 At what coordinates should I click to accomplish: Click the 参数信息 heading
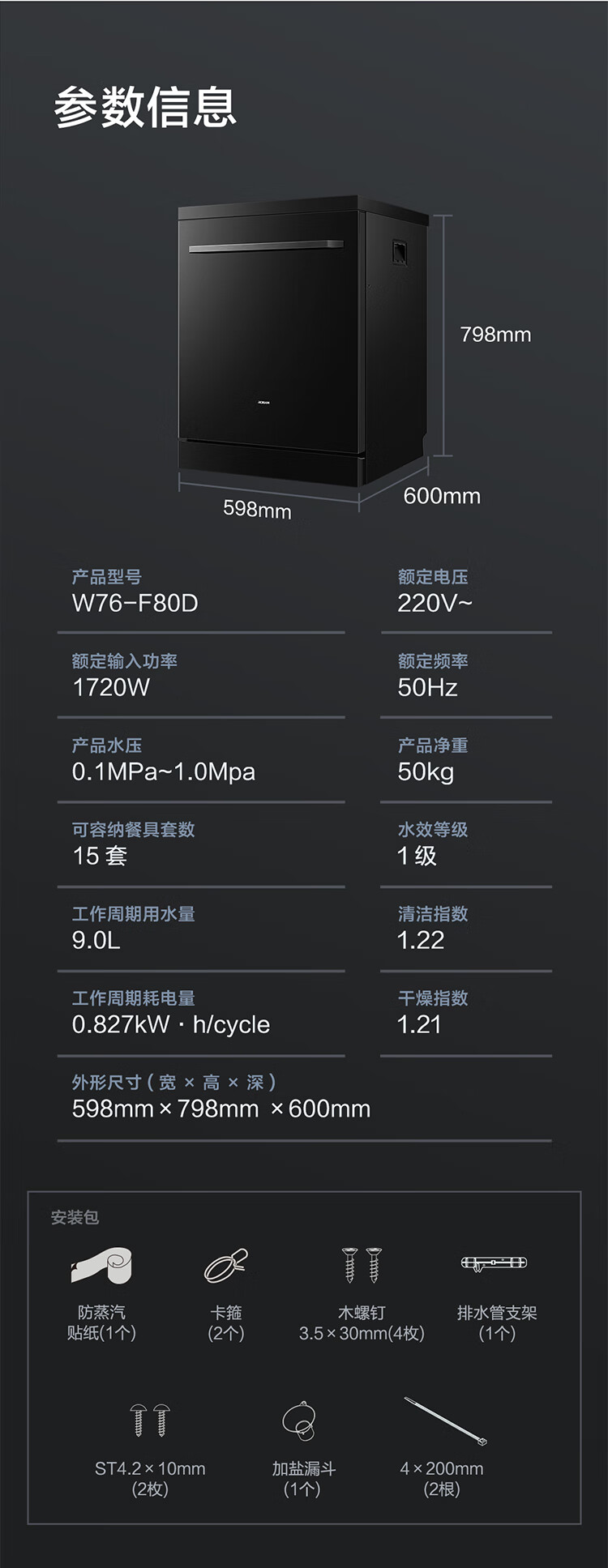[145, 108]
